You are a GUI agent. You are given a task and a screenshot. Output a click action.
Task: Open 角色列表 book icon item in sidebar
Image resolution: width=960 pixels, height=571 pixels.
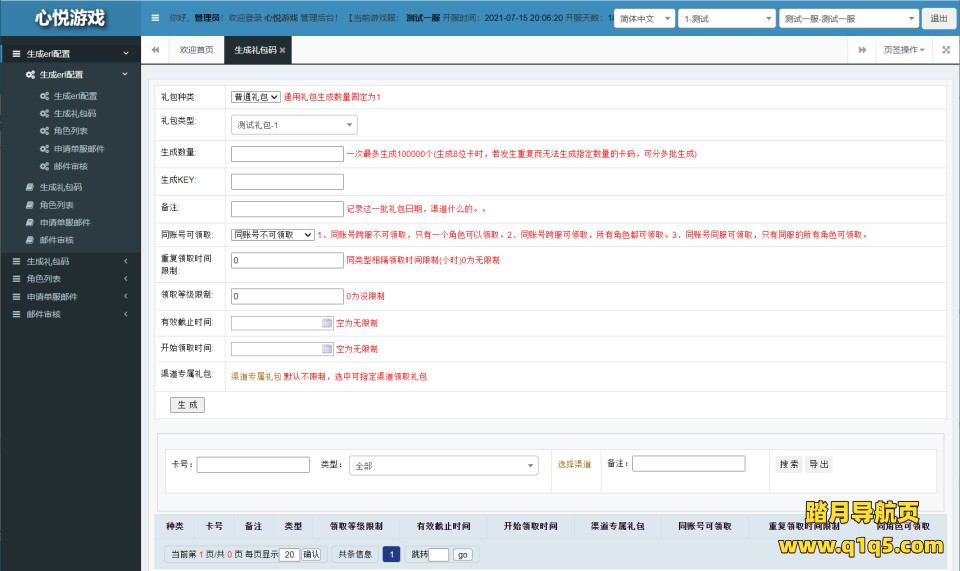[x=56, y=205]
